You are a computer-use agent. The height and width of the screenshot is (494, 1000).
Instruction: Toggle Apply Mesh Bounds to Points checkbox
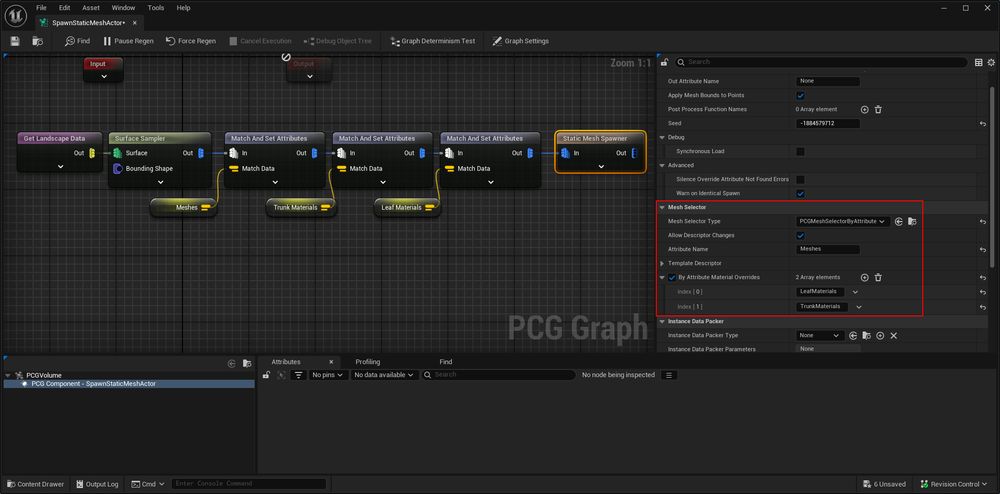tap(800, 96)
